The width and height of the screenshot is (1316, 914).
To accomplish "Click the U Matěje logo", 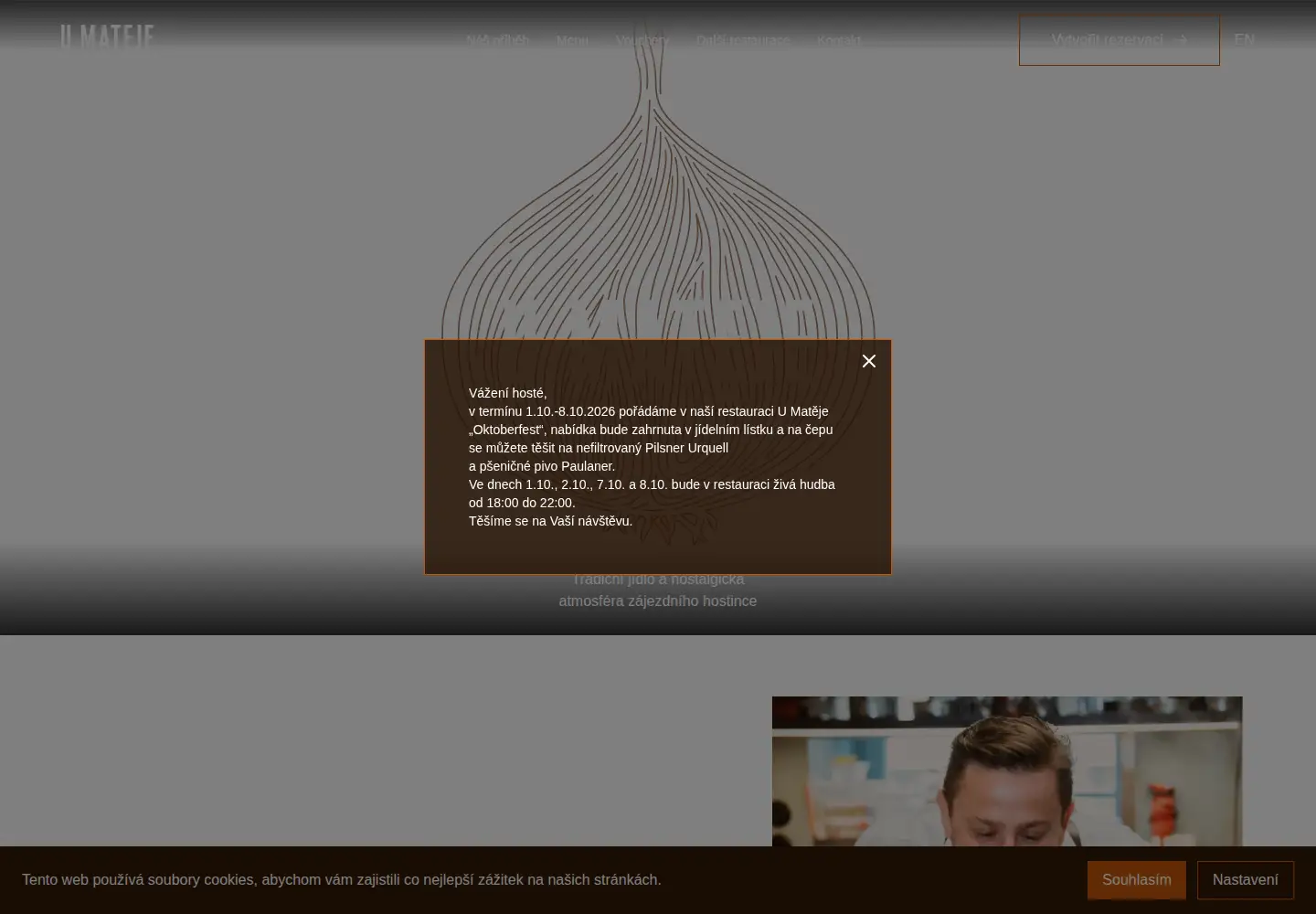I will pyautogui.click(x=108, y=37).
